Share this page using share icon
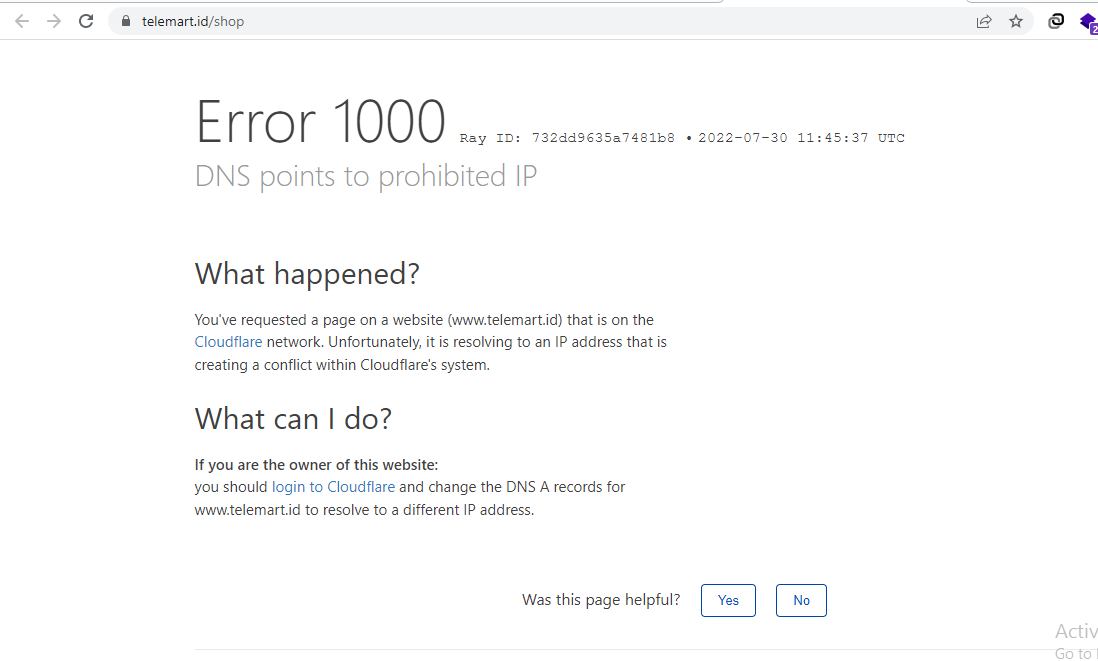The height and width of the screenshot is (661, 1098). pyautogui.click(x=984, y=21)
